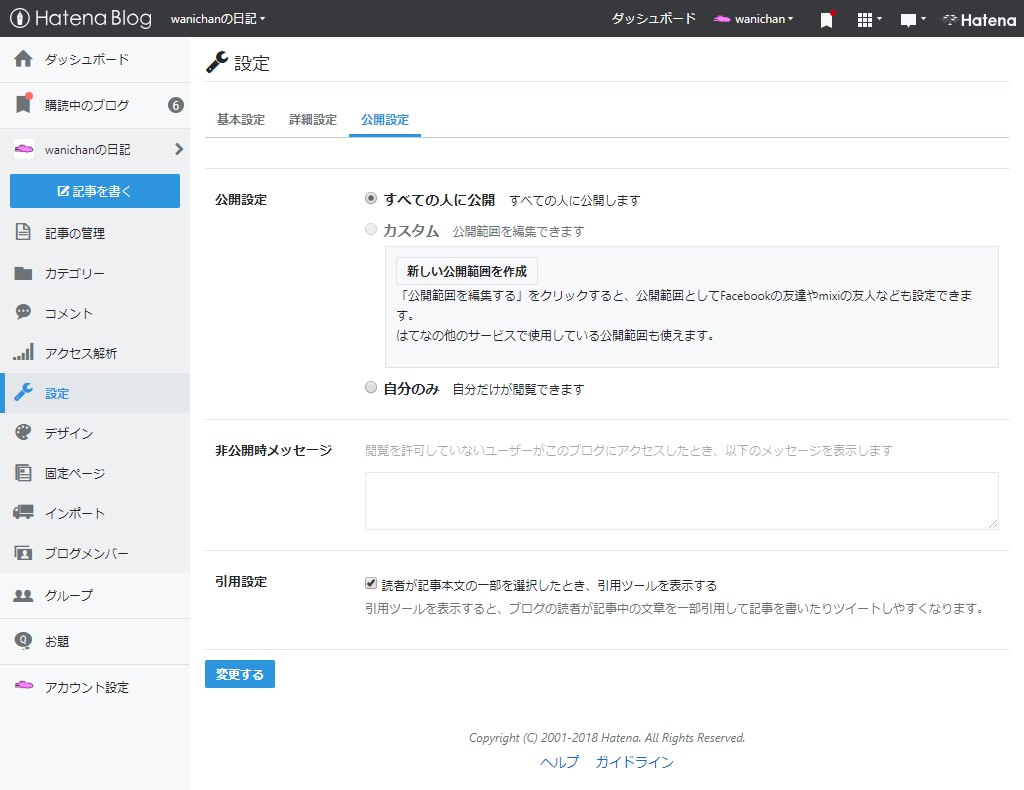1024x790 pixels.
Task: Click the wrench icon beside sidebar 設定
Action: [24, 392]
